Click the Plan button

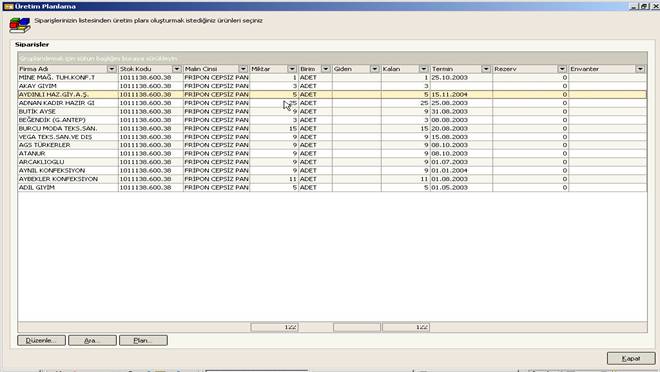(x=143, y=340)
